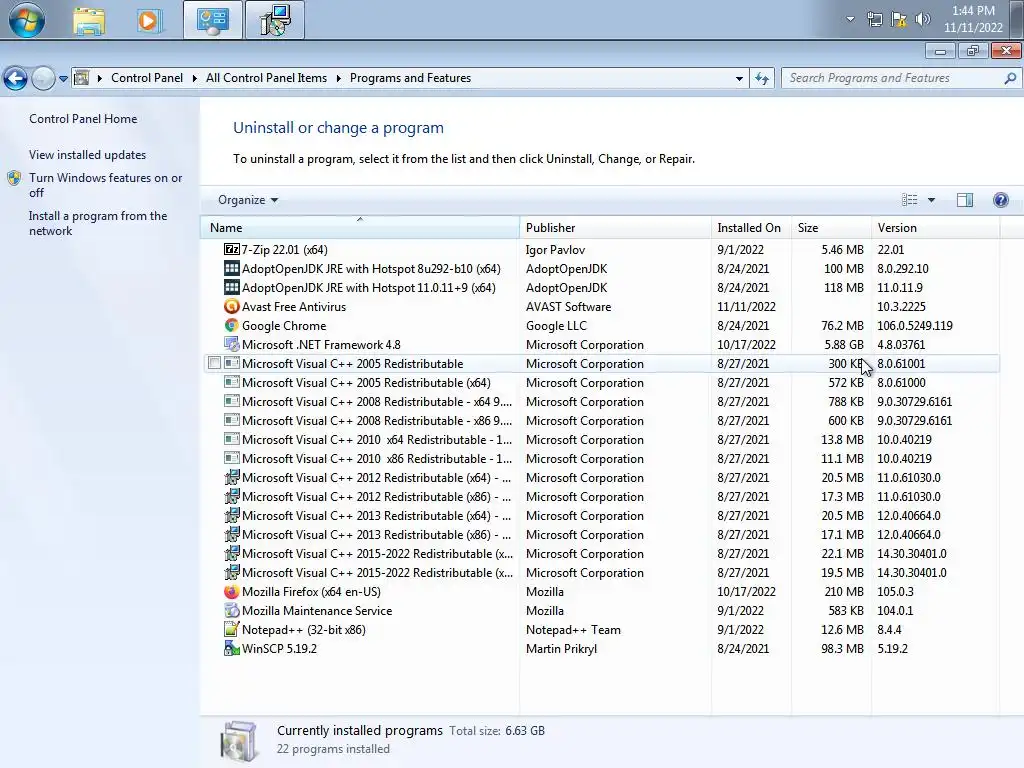This screenshot has height=768, width=1024.
Task: Tick the checkbox for Visual C++ 2005 Redistributable
Action: (214, 363)
